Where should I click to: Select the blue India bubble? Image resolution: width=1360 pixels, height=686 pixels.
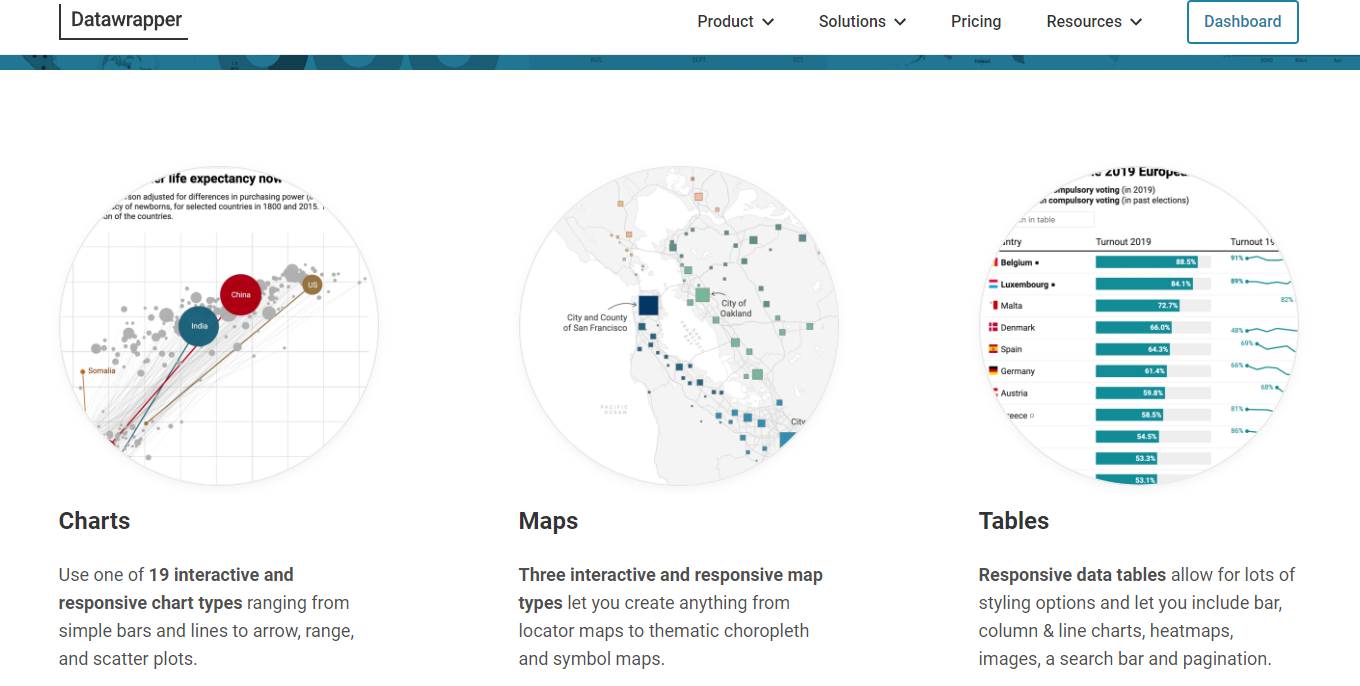click(x=199, y=326)
